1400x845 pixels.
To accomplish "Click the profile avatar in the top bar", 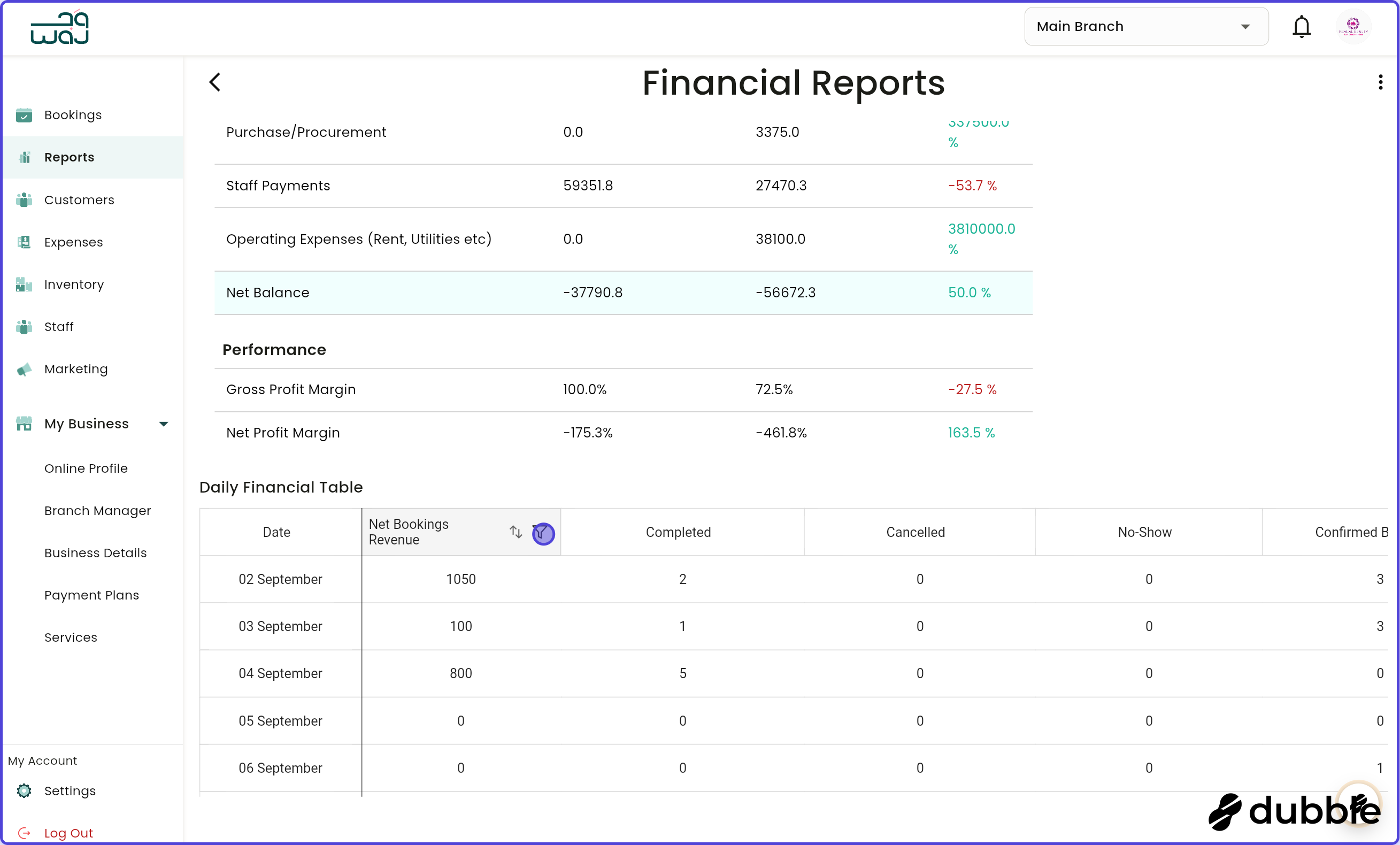I will point(1354,26).
